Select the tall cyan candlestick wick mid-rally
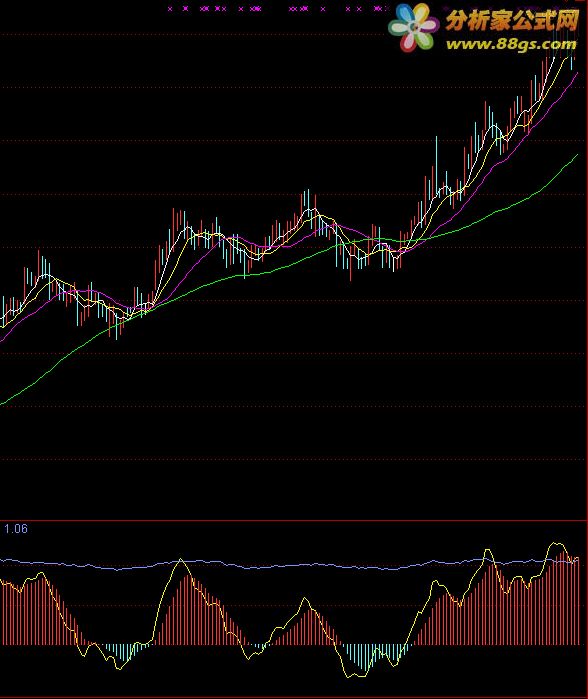 pos(436,167)
